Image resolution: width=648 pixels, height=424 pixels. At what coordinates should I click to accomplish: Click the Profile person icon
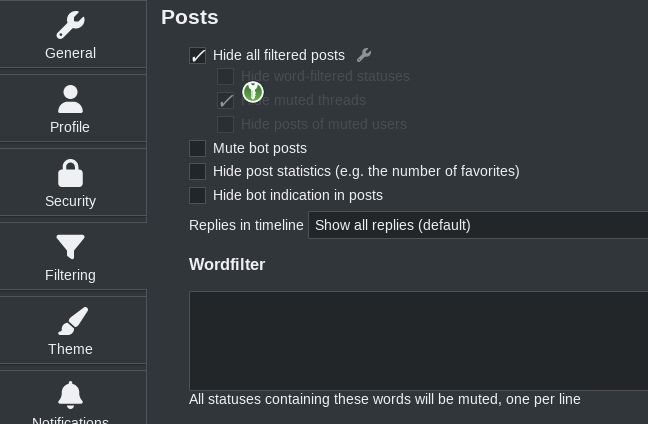click(x=70, y=99)
